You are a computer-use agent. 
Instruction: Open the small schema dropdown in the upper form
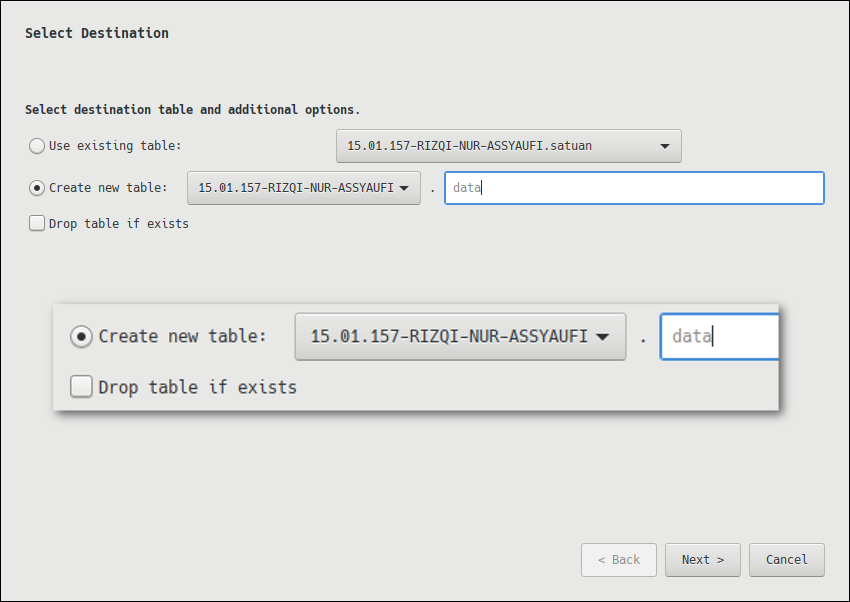tap(303, 188)
